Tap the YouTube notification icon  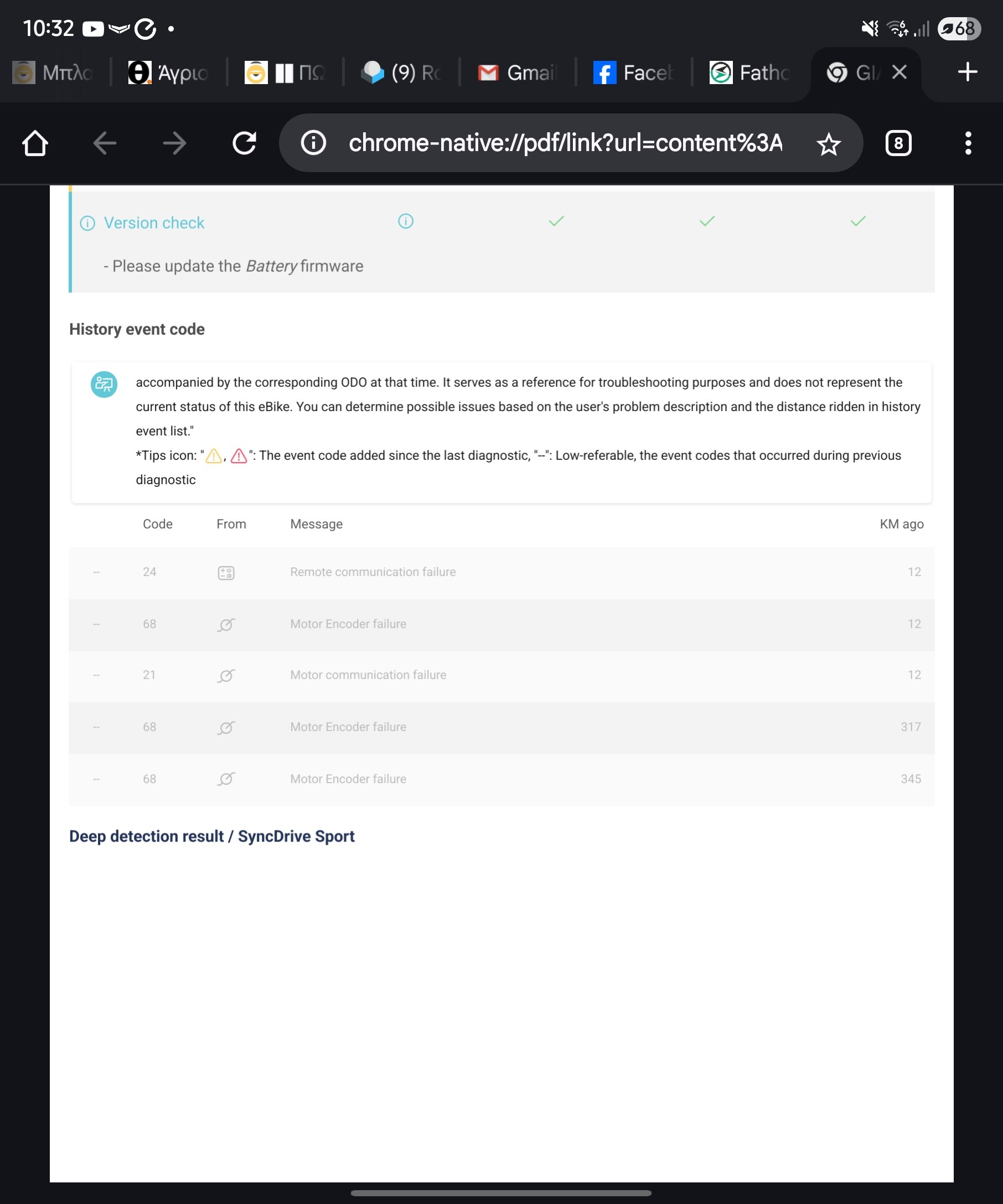click(x=93, y=29)
